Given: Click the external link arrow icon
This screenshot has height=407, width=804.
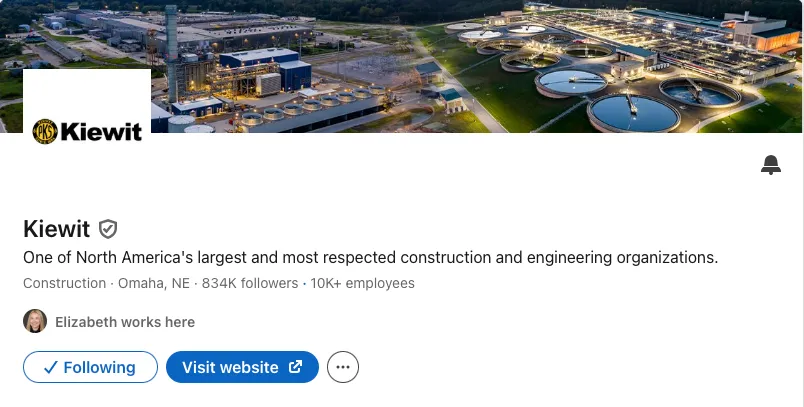Looking at the screenshot, I should coord(295,367).
